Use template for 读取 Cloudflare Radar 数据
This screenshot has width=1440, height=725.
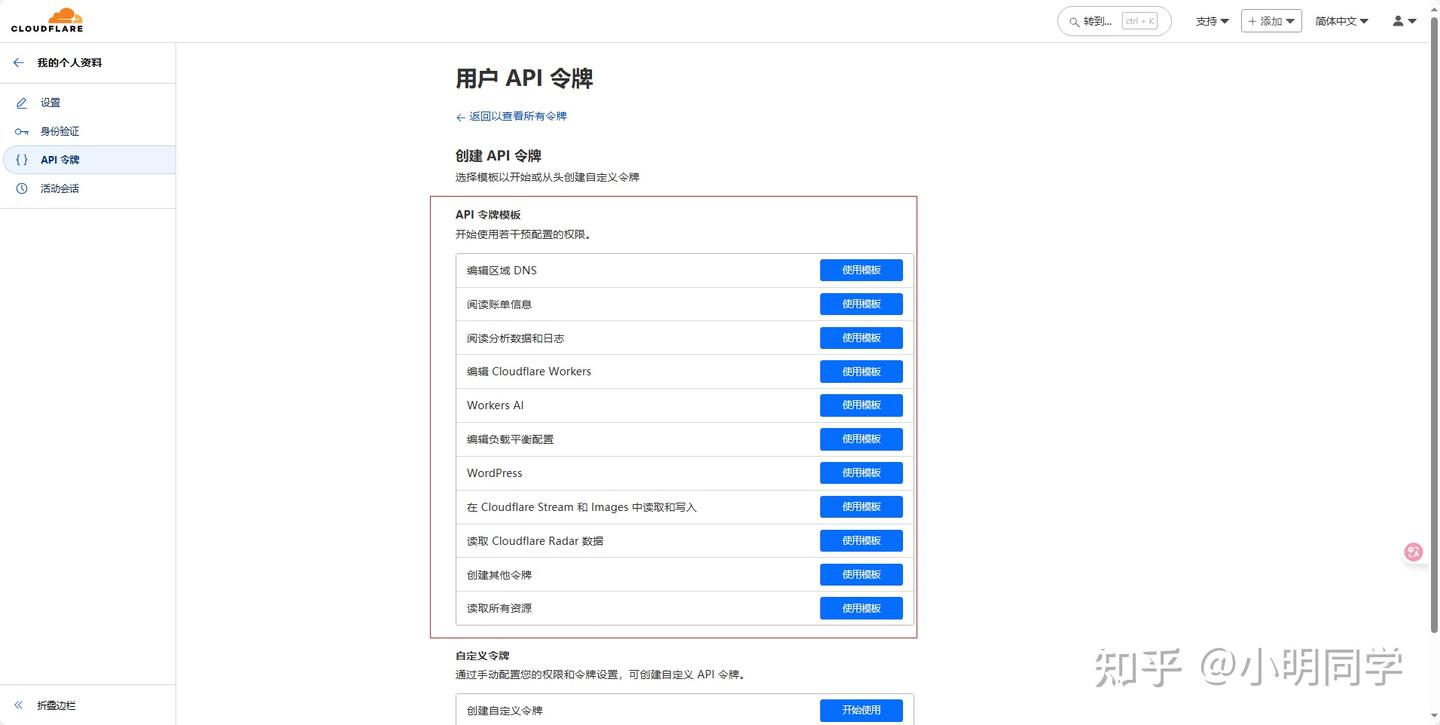tap(861, 541)
